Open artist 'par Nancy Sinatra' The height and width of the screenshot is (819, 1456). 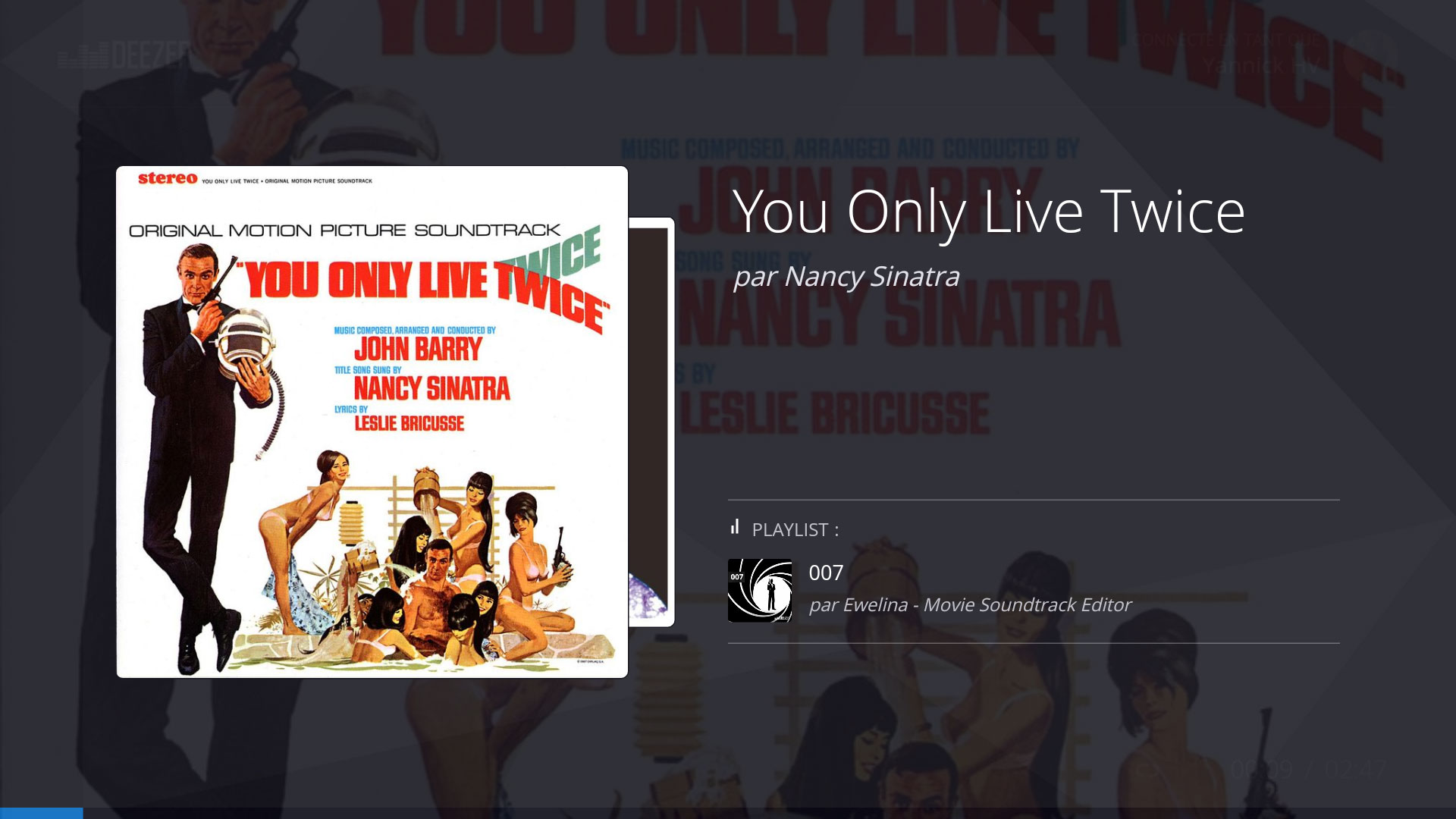click(x=846, y=276)
